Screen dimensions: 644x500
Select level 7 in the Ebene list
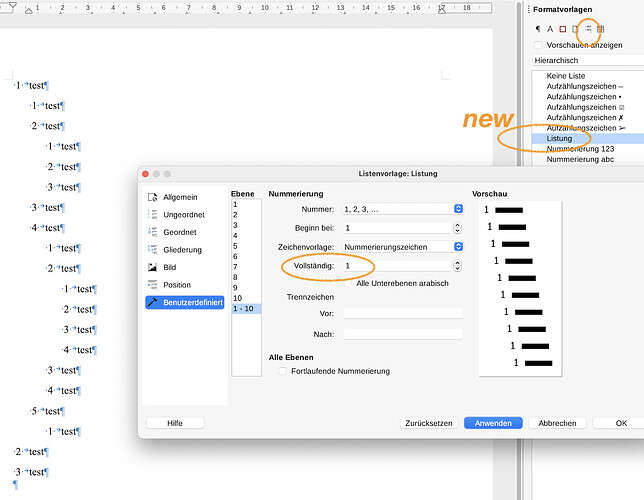coord(246,267)
